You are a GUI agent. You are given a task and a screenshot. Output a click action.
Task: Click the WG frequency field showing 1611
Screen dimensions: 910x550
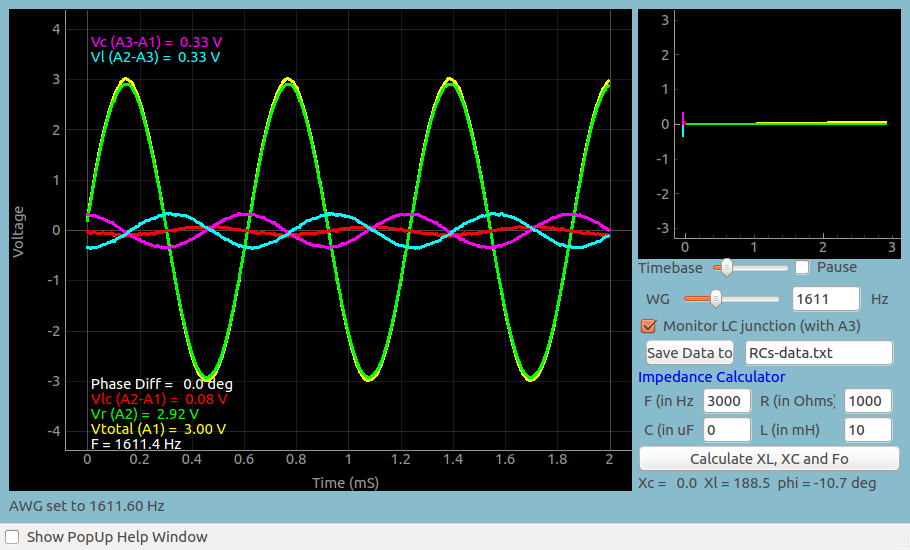(825, 299)
